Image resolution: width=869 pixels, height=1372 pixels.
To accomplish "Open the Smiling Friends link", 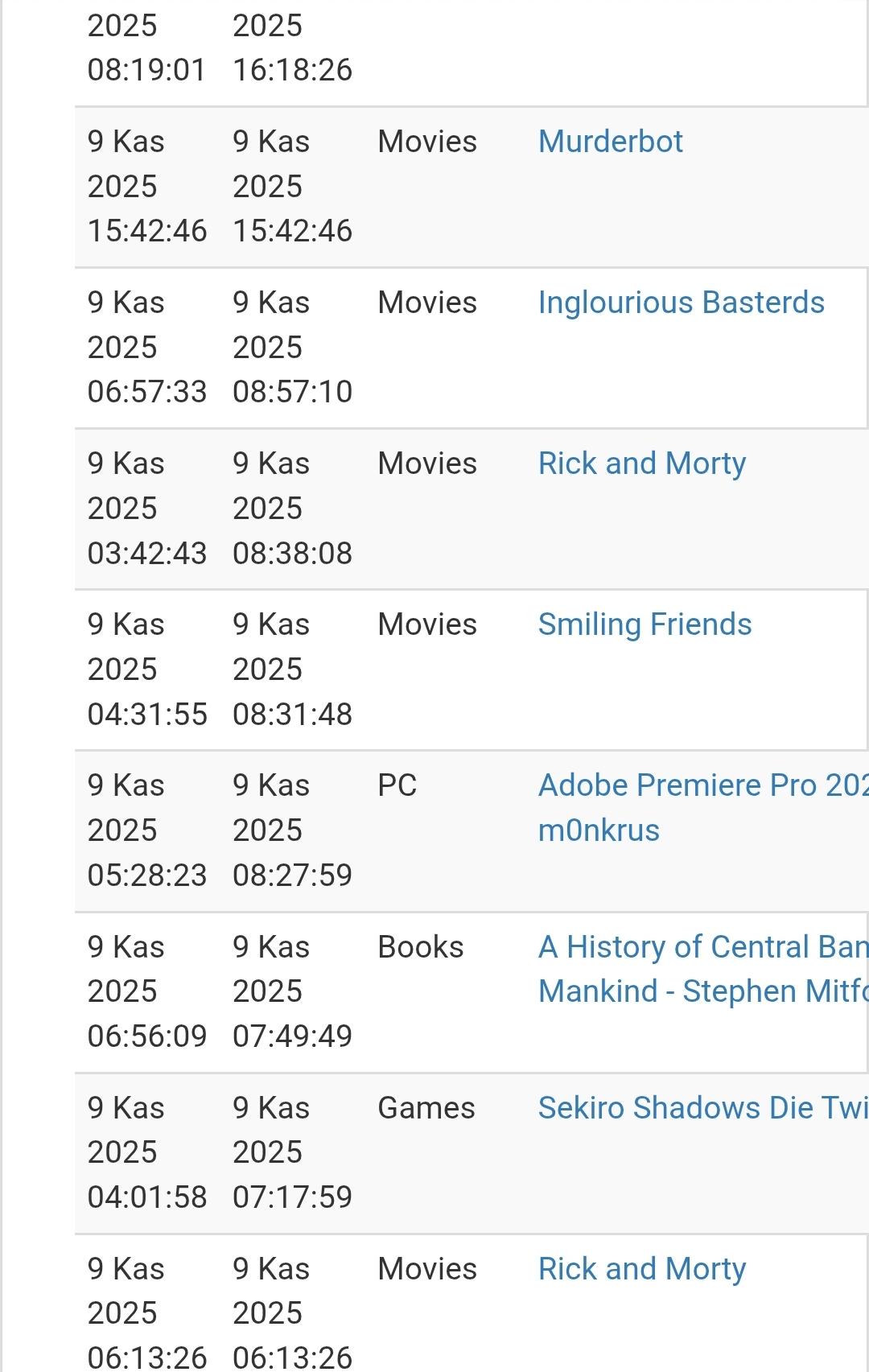I will [645, 624].
